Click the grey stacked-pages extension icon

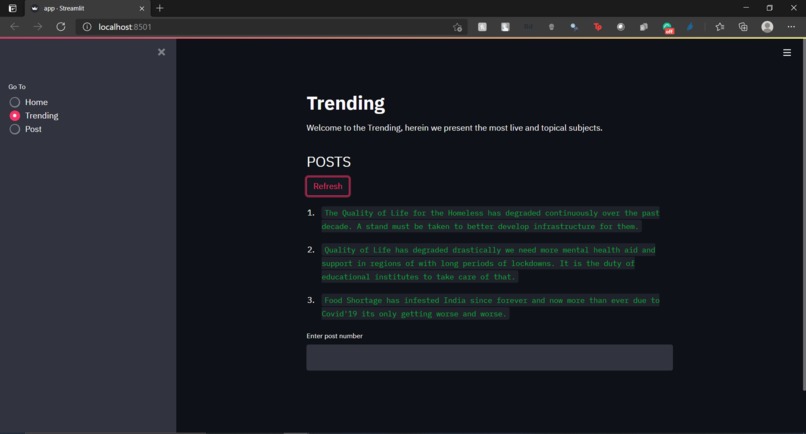[644, 27]
